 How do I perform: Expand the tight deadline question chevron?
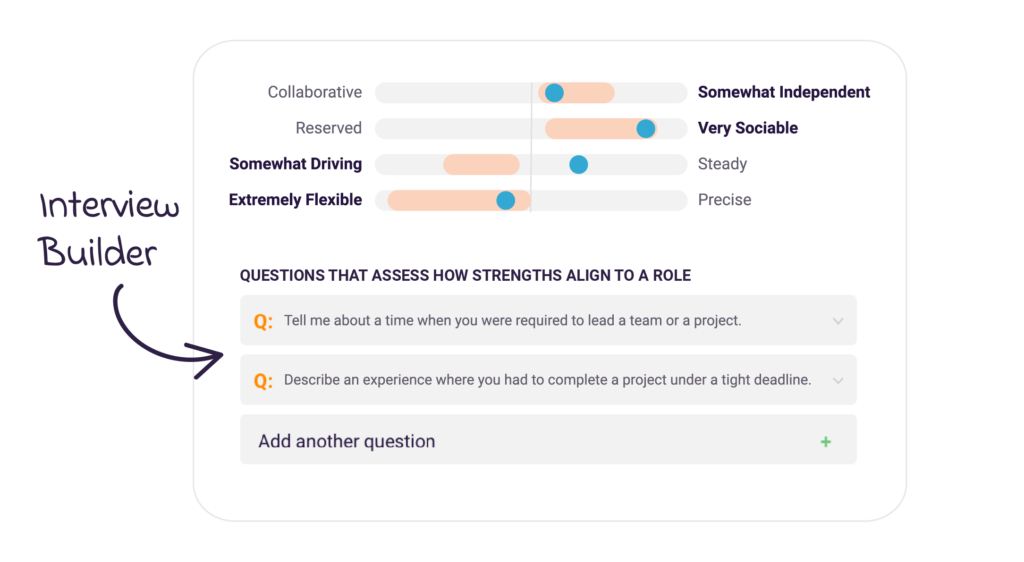point(838,381)
